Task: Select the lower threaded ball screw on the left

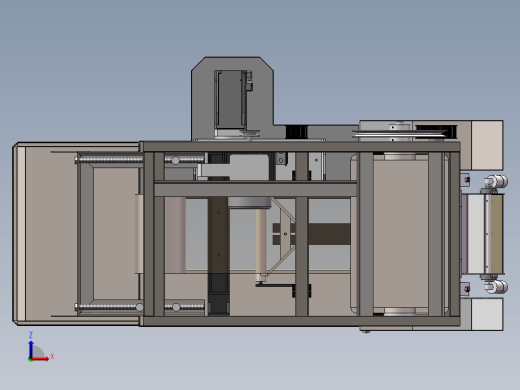Action: 140,307
